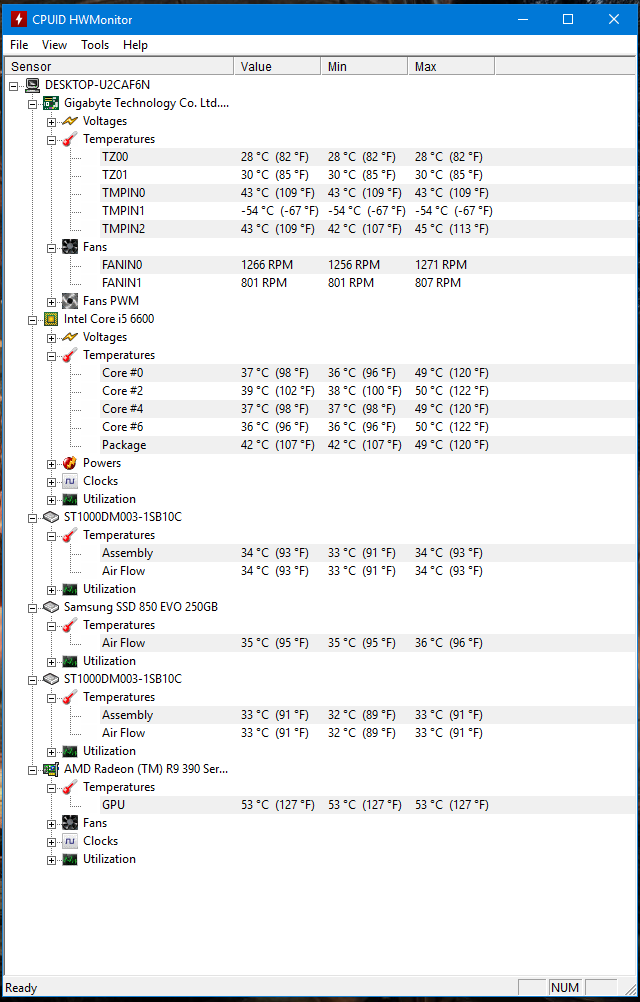The height and width of the screenshot is (1002, 640).
Task: Click the Gigabyte motherboard icon
Action: coord(52,103)
